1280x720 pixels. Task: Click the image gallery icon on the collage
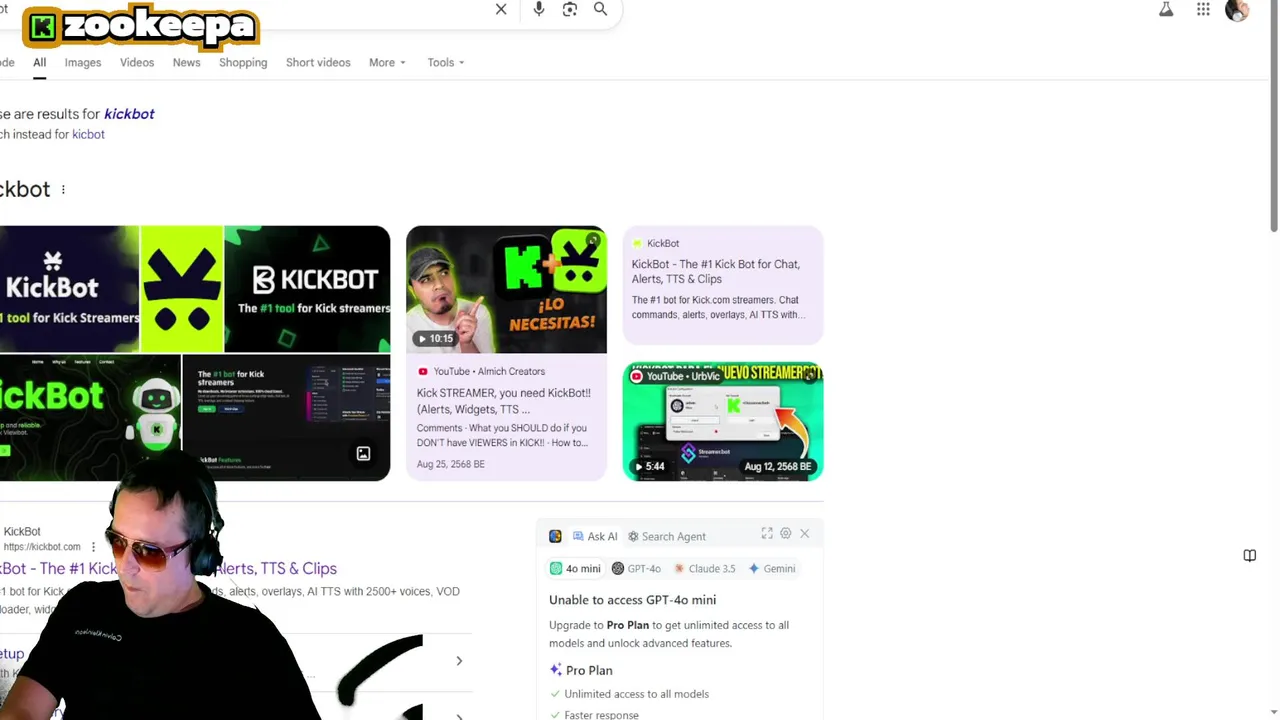click(363, 454)
